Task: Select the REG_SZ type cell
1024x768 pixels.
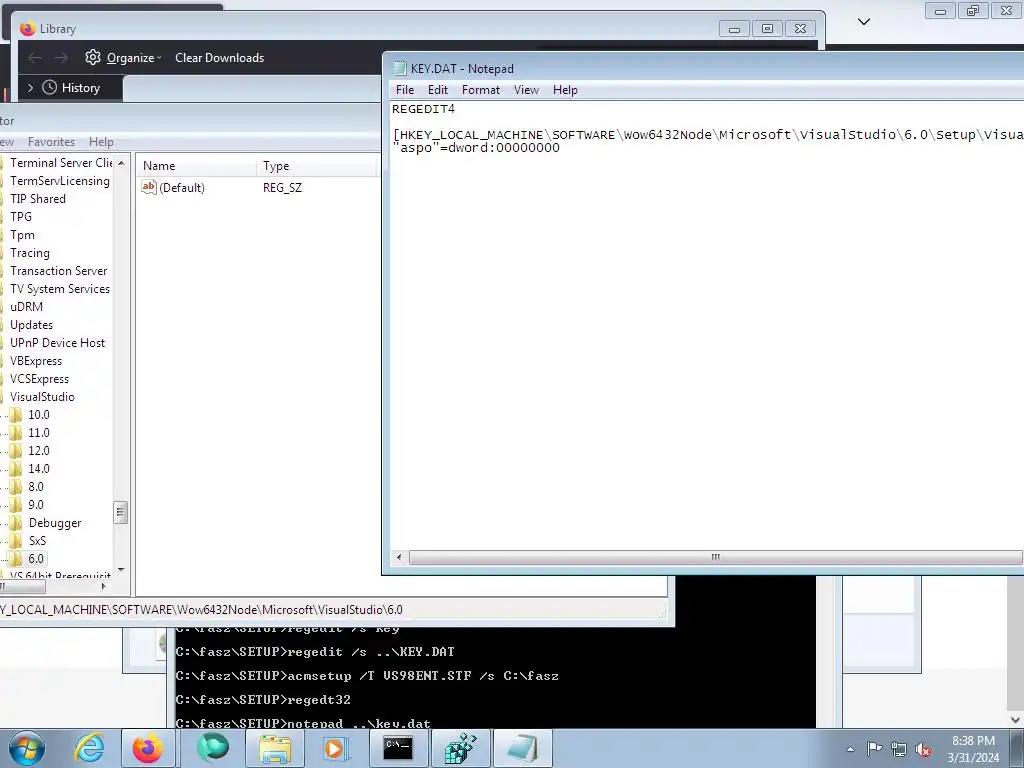Action: point(282,187)
